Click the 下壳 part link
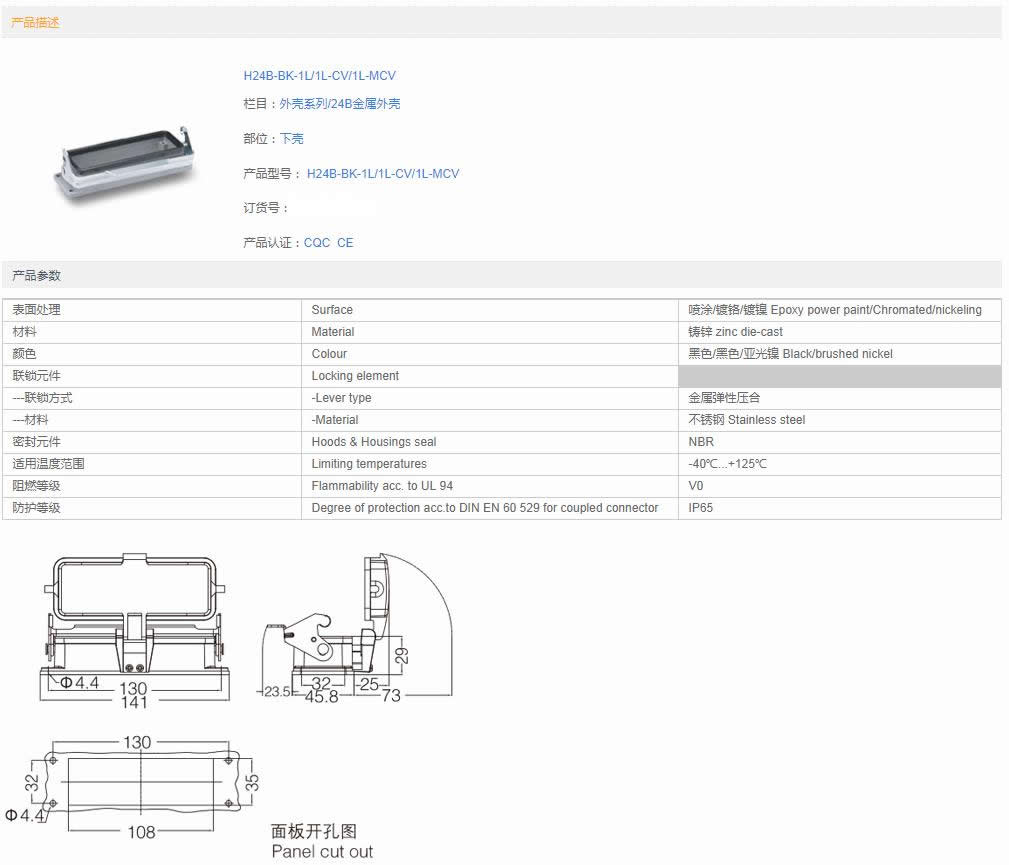Viewport: 1009px width, 865px height. click(x=292, y=139)
